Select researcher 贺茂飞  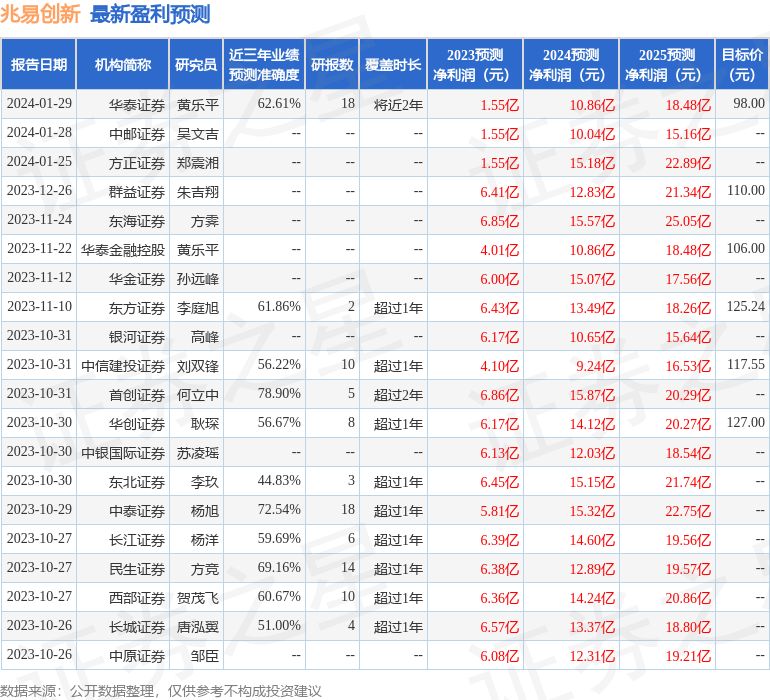[x=198, y=597]
